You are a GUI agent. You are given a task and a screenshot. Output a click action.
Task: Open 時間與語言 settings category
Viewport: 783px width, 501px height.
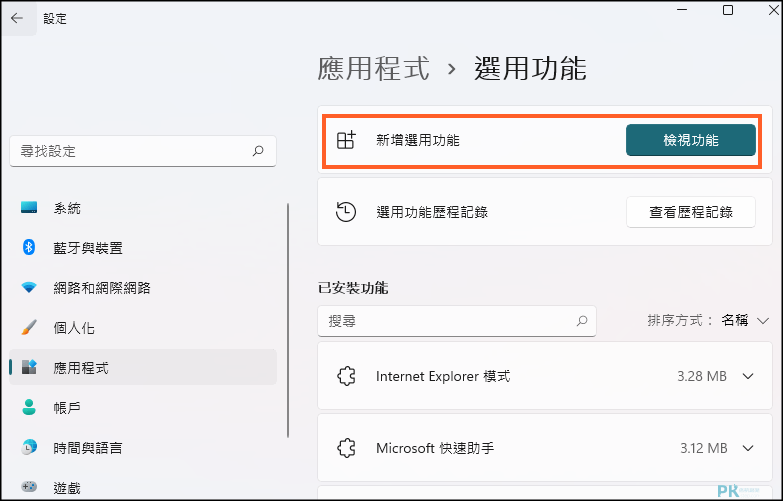143,448
